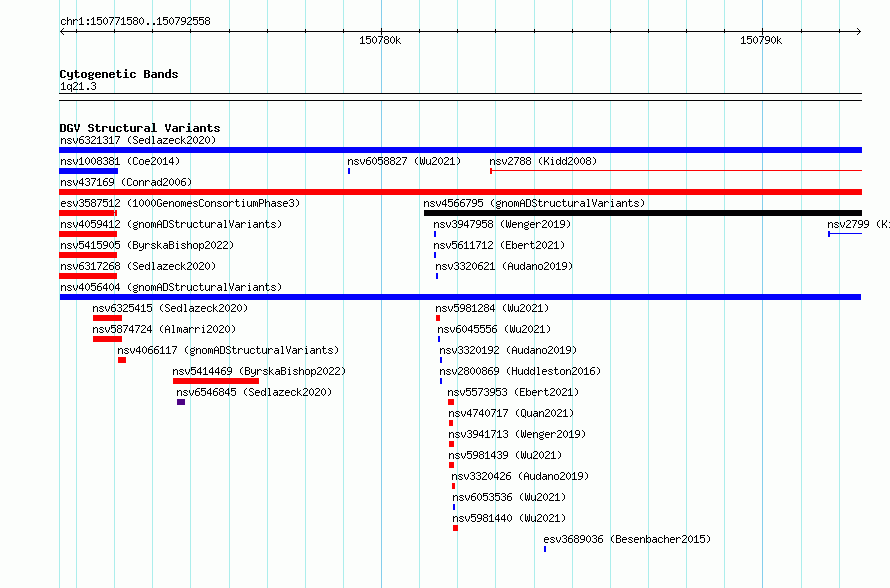Open nsv2788 (Kidd2008) variant
This screenshot has width=890, height=588.
543,161
